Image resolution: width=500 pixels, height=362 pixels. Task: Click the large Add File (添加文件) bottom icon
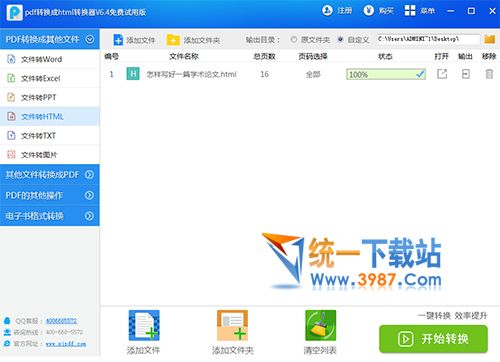pos(144,325)
